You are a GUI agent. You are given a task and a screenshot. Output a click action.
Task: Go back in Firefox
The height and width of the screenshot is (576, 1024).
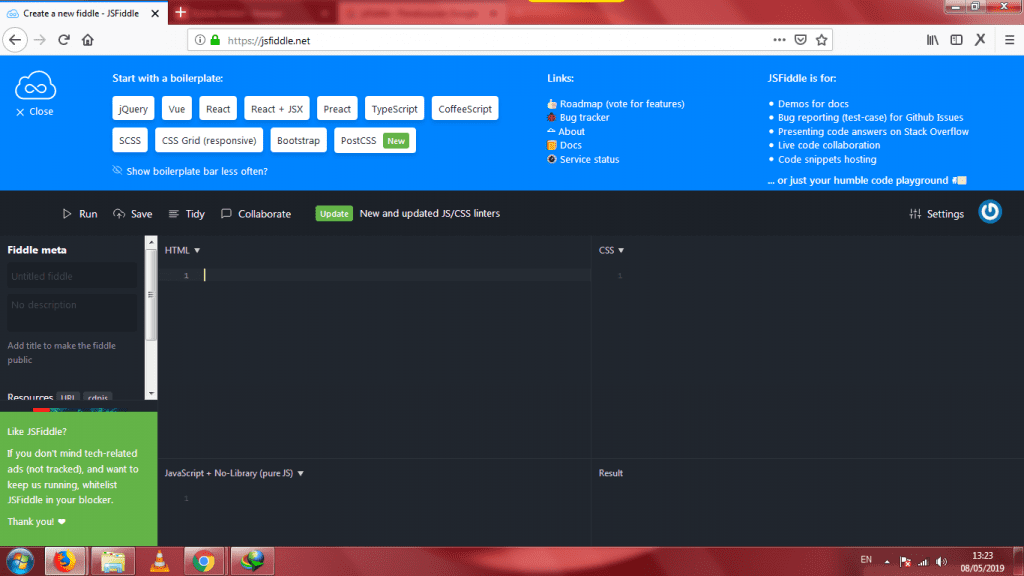(15, 40)
